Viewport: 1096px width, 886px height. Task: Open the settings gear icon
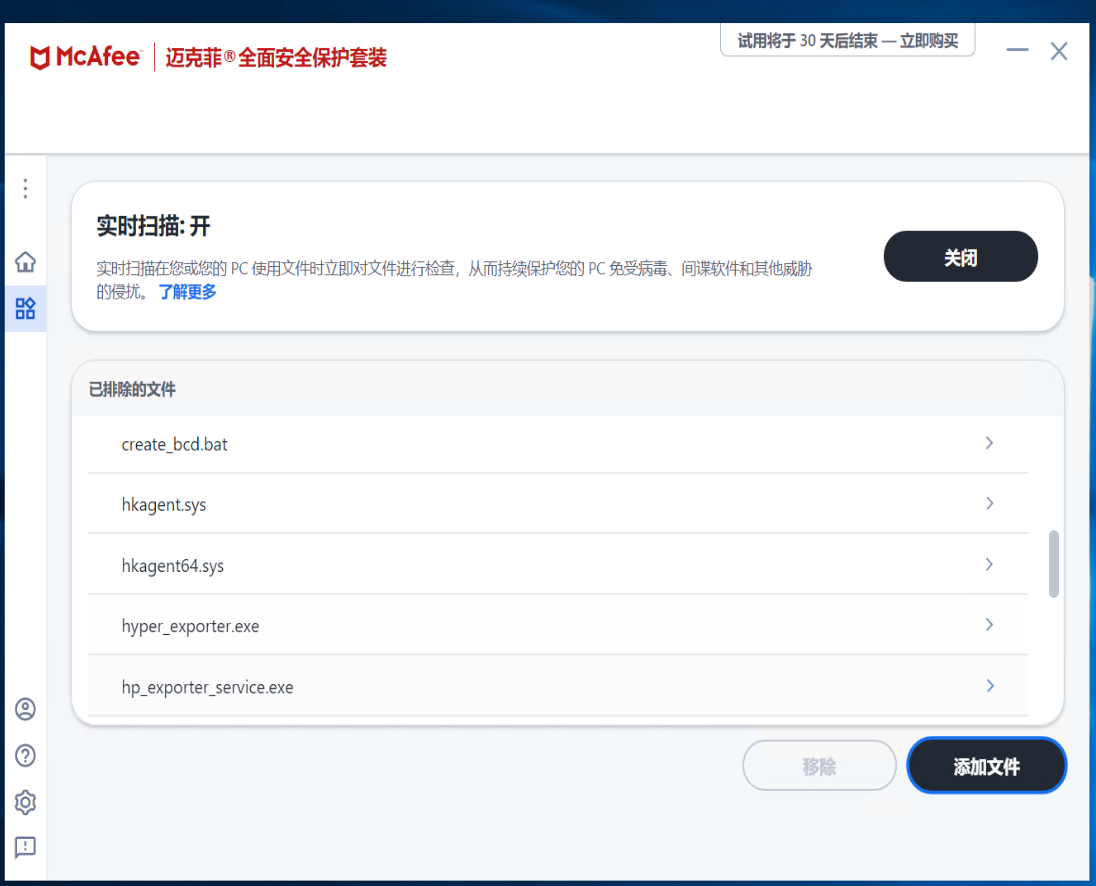tap(25, 802)
